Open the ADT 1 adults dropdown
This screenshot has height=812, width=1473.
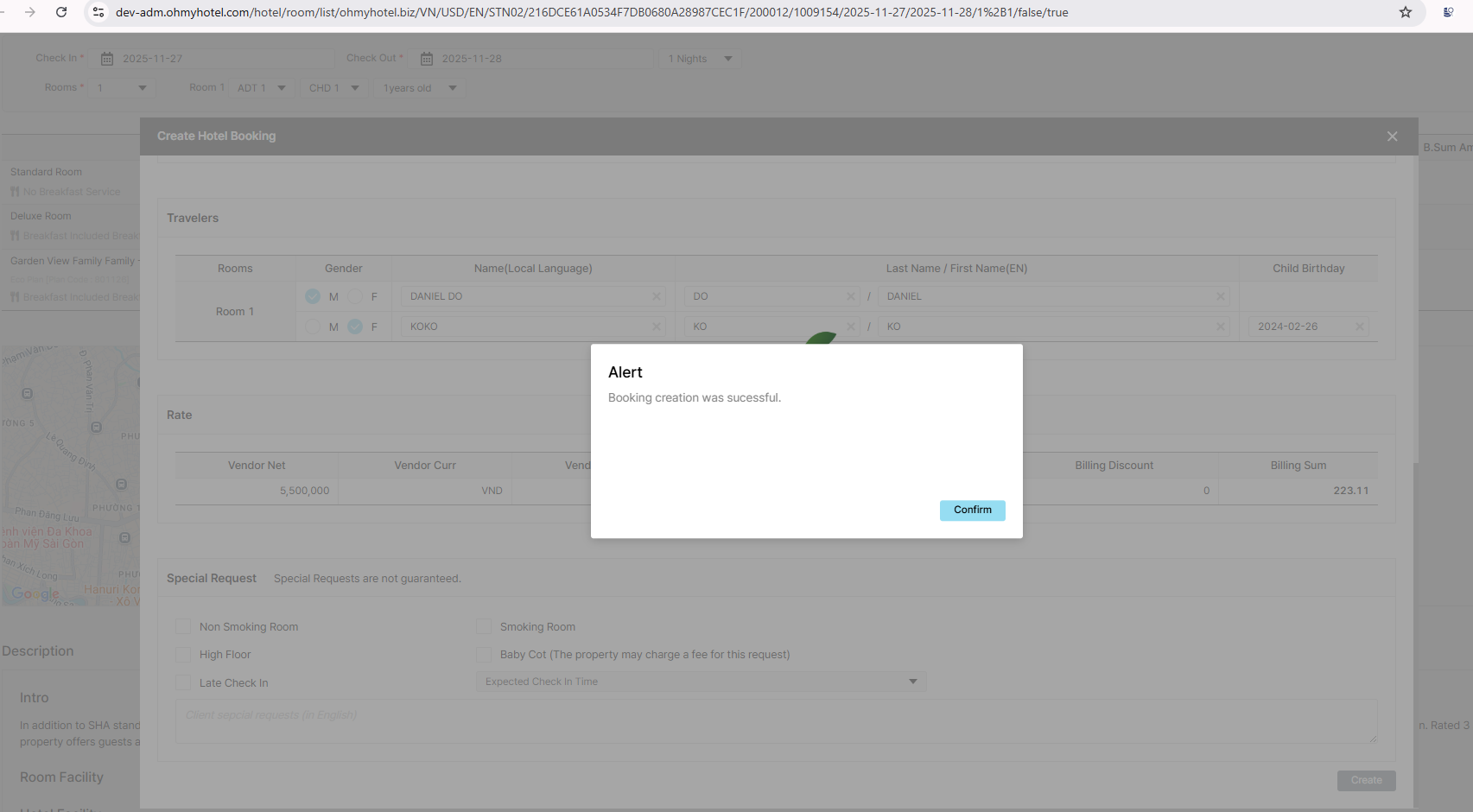pyautogui.click(x=262, y=88)
